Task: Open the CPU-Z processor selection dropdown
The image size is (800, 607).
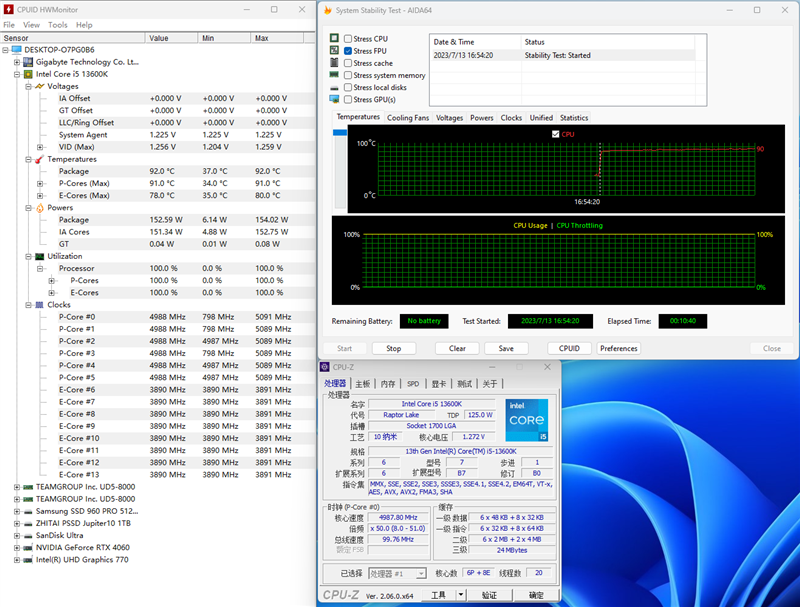Action: (421, 574)
